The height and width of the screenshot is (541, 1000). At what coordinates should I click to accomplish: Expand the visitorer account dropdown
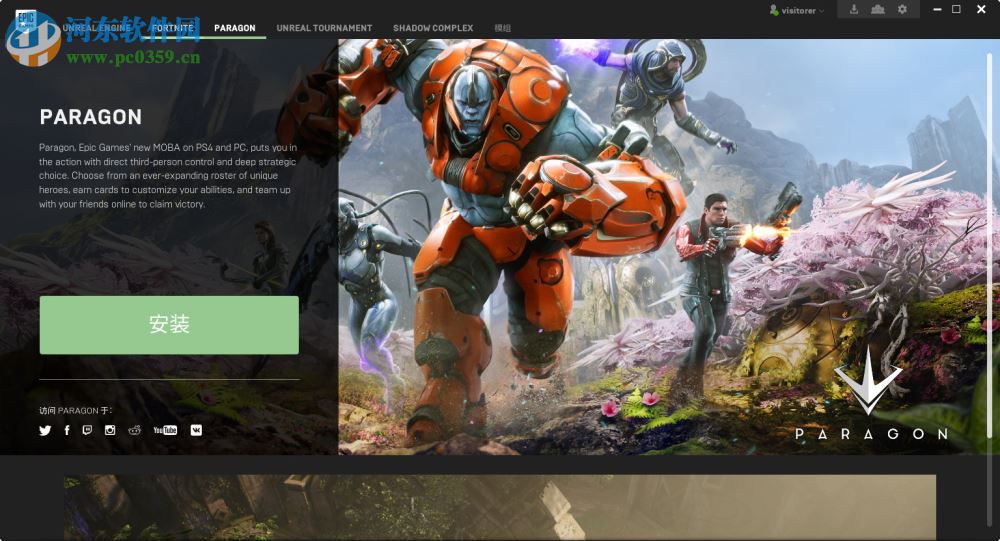coord(797,10)
